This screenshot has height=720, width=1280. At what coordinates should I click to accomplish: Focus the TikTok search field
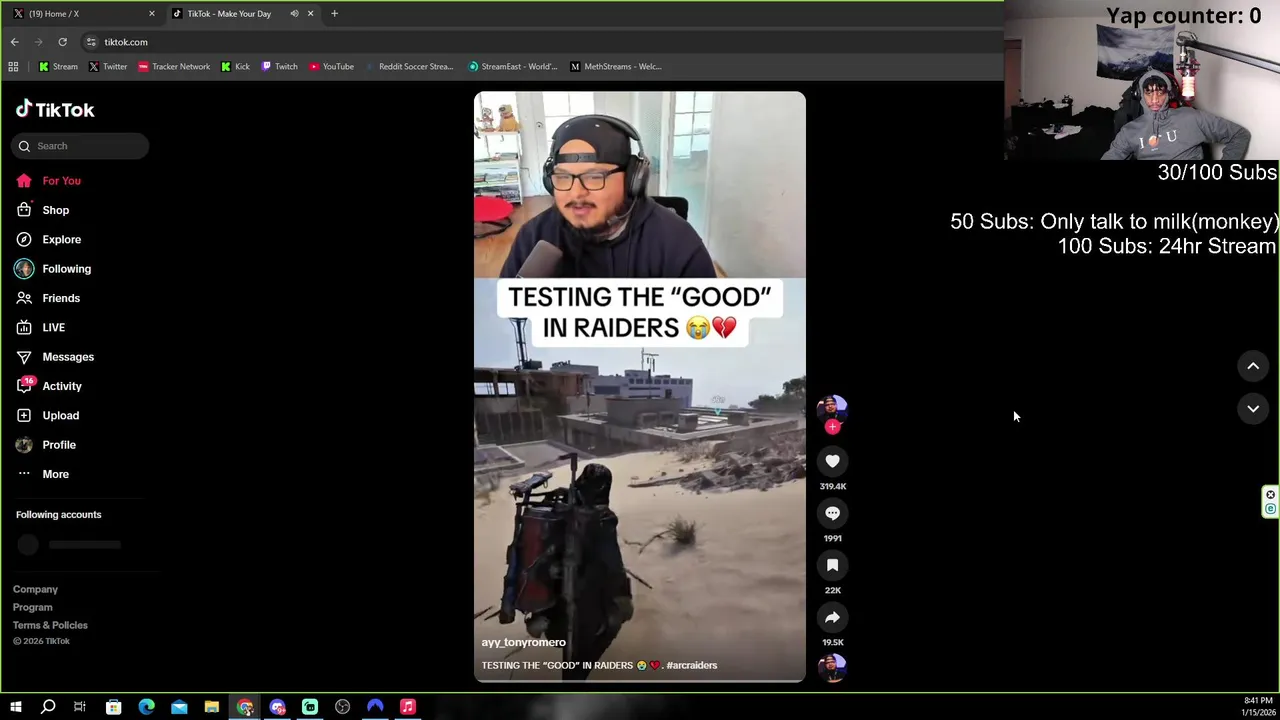80,146
